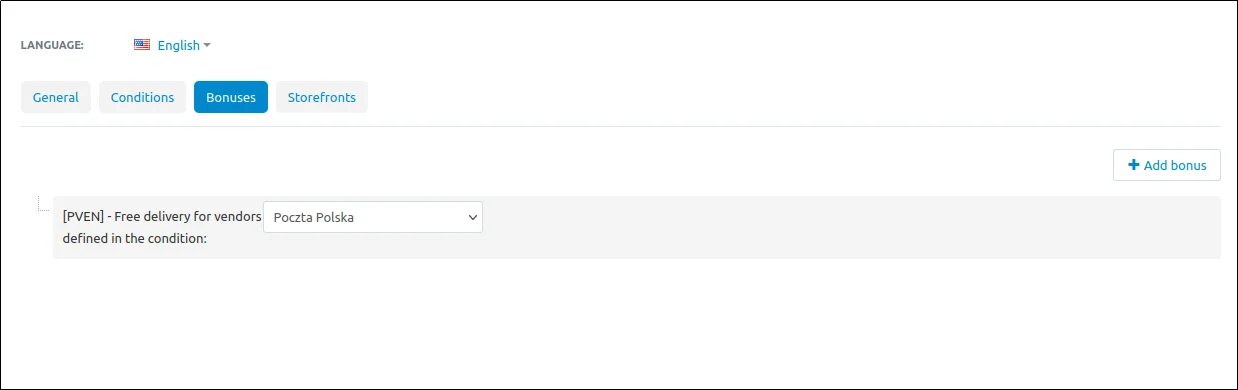Switch to the General tab

(x=56, y=97)
